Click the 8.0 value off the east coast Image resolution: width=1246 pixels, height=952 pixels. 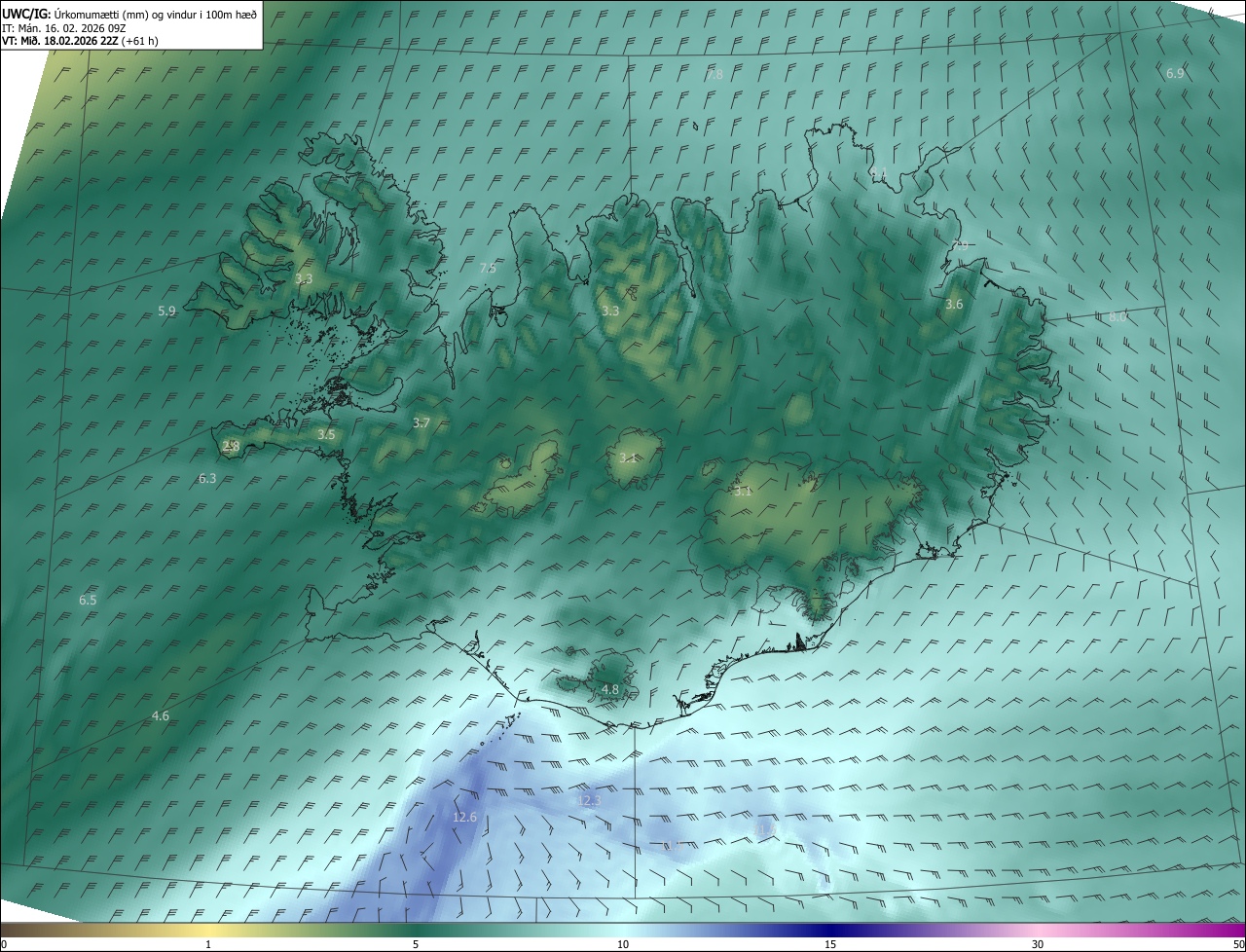1117,317
